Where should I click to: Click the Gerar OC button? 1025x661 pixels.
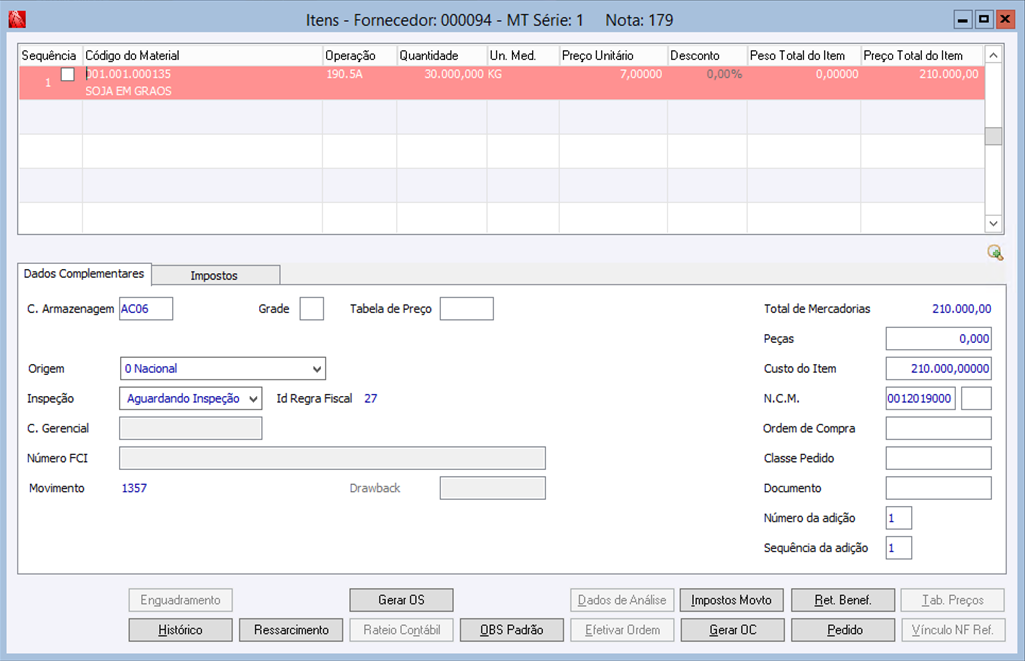[x=733, y=630]
